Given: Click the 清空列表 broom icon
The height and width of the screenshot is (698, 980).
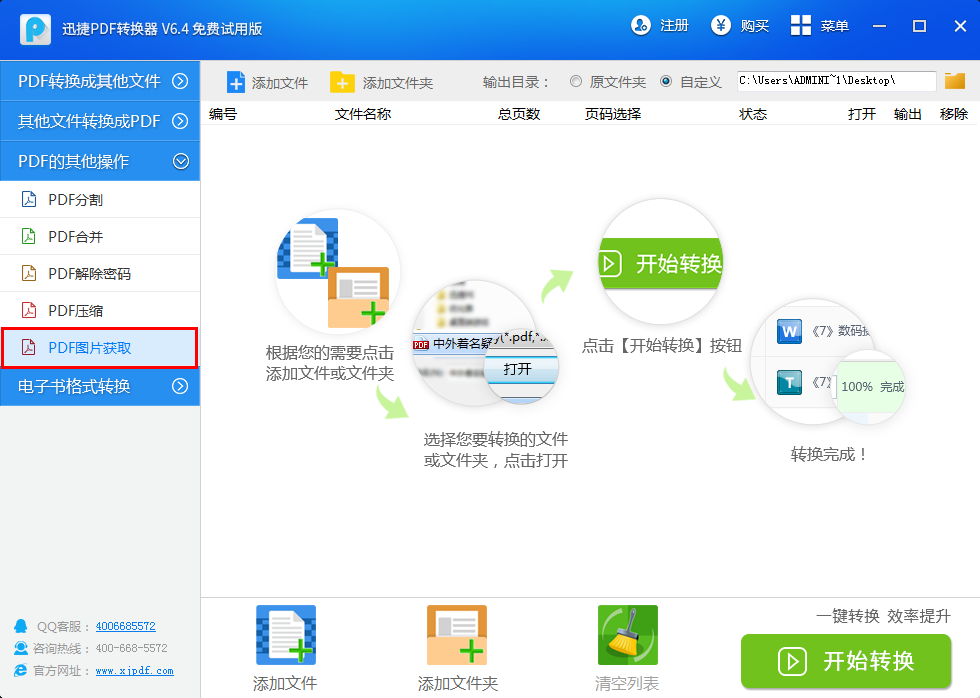Looking at the screenshot, I should 628,635.
